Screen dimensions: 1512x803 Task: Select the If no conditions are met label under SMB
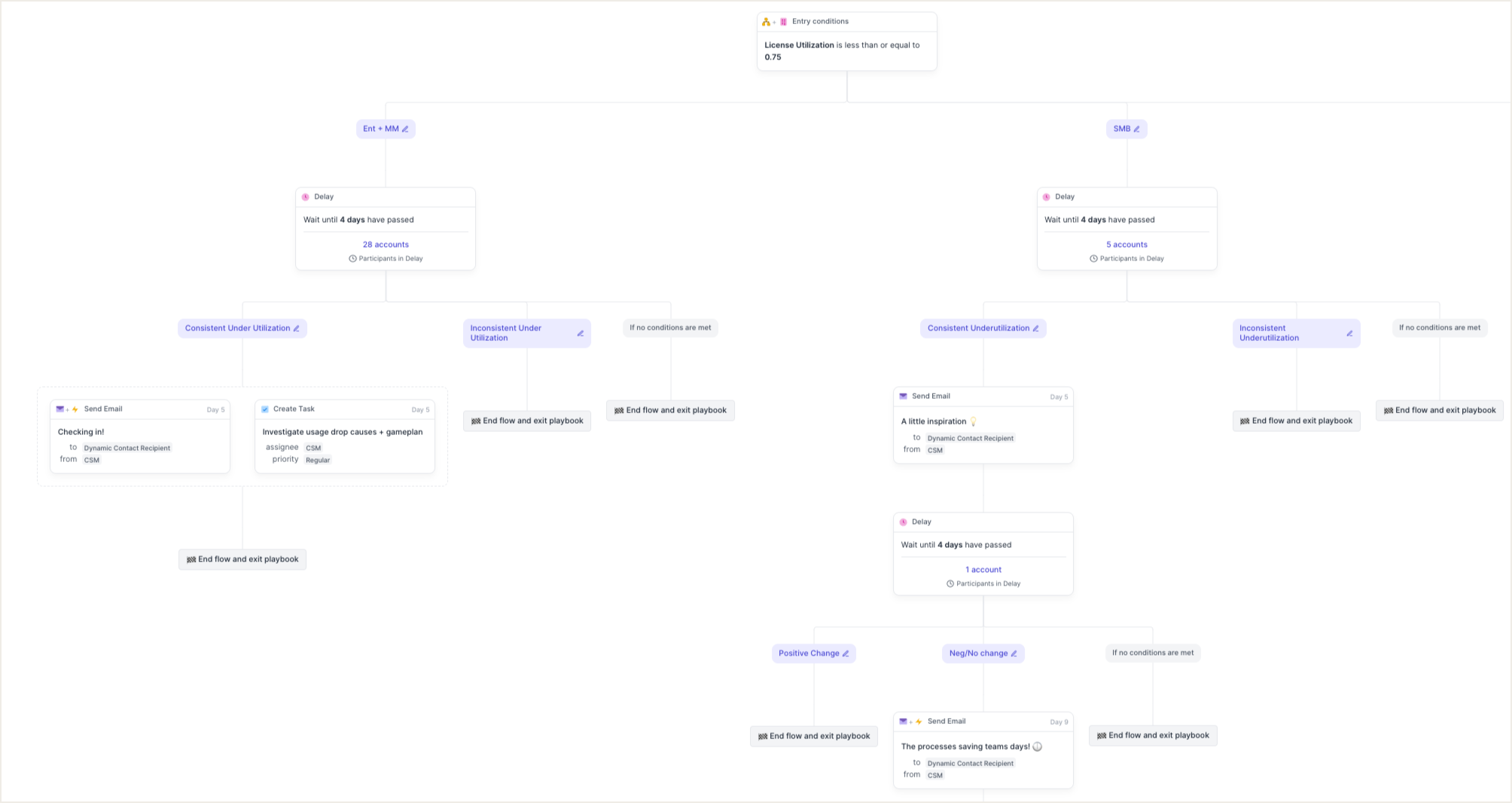(1439, 328)
